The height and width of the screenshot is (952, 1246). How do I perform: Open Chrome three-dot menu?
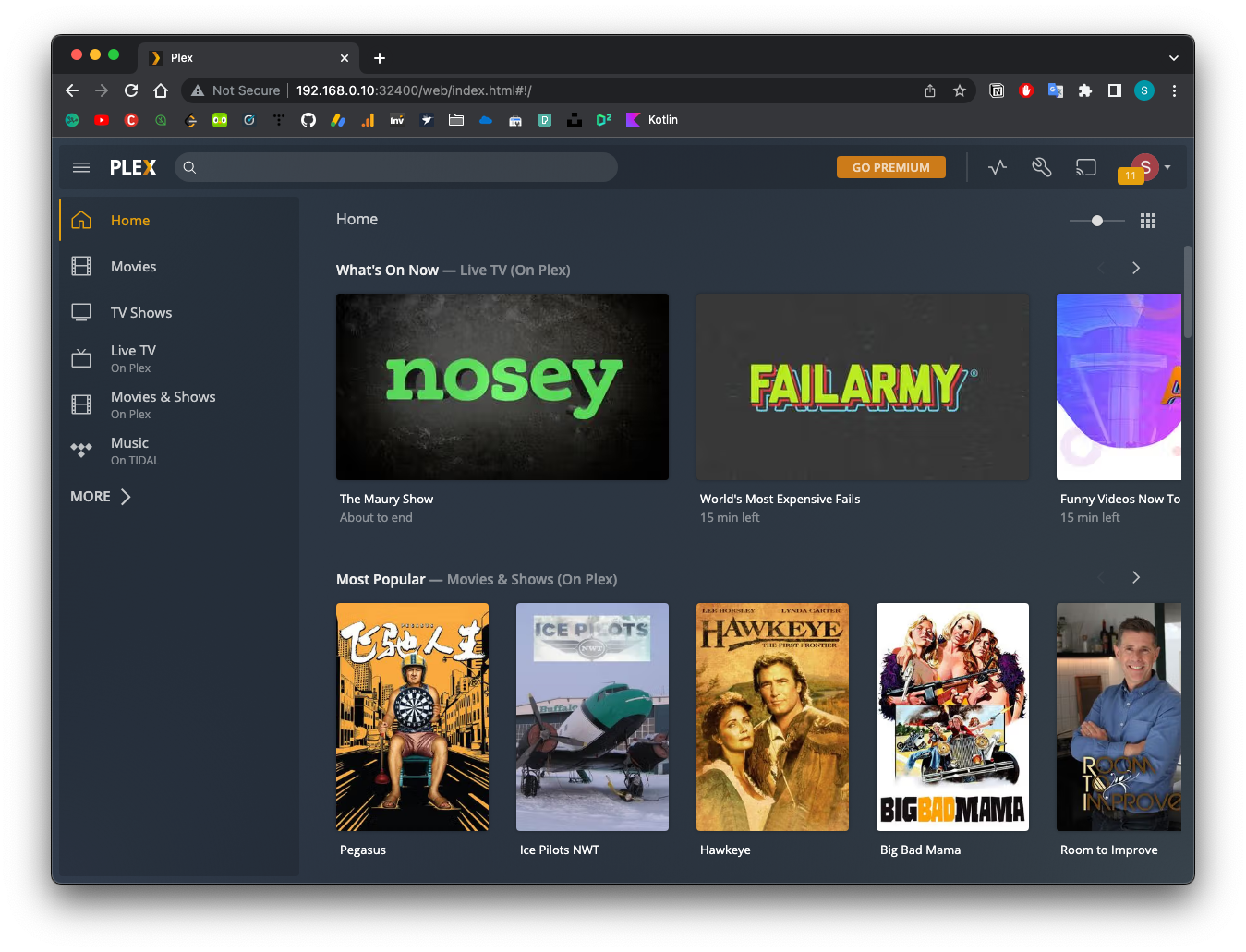1174,90
